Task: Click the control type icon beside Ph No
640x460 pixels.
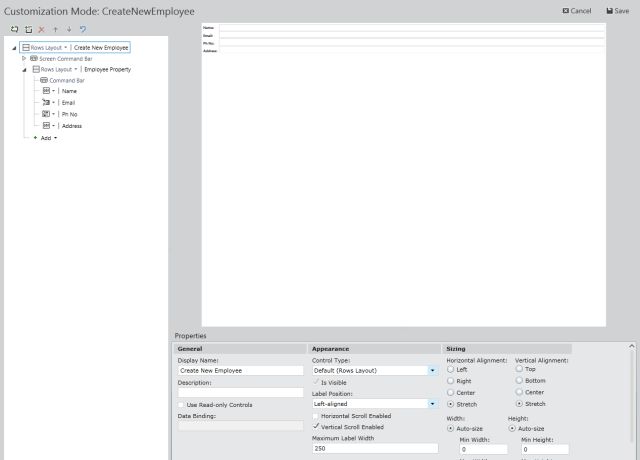Action: 46,114
